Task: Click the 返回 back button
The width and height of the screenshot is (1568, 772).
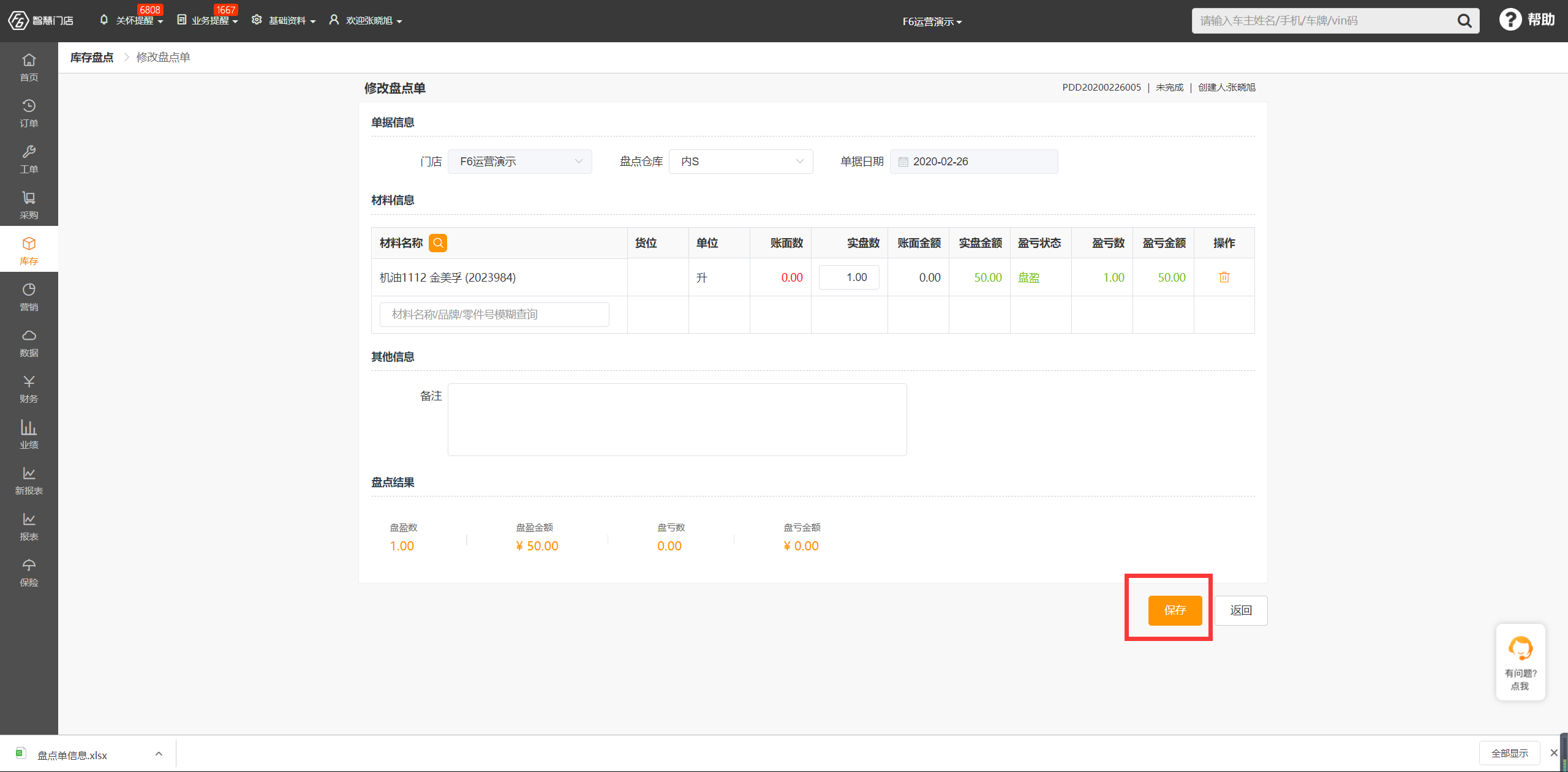Action: [x=1241, y=610]
